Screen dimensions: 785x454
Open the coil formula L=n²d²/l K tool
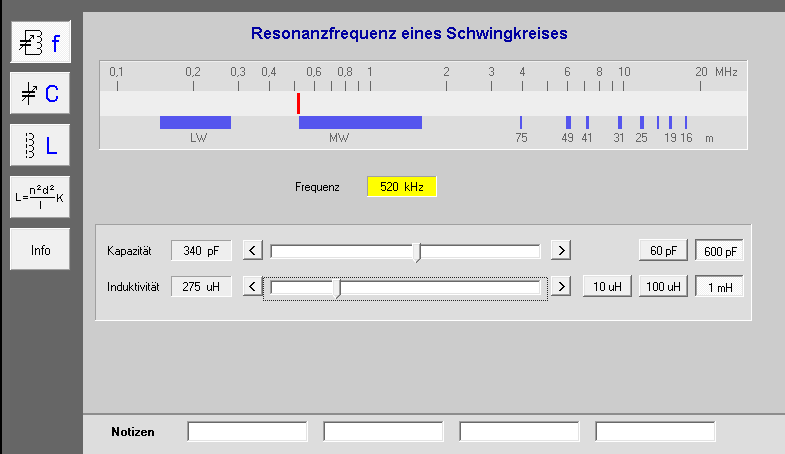(40, 197)
